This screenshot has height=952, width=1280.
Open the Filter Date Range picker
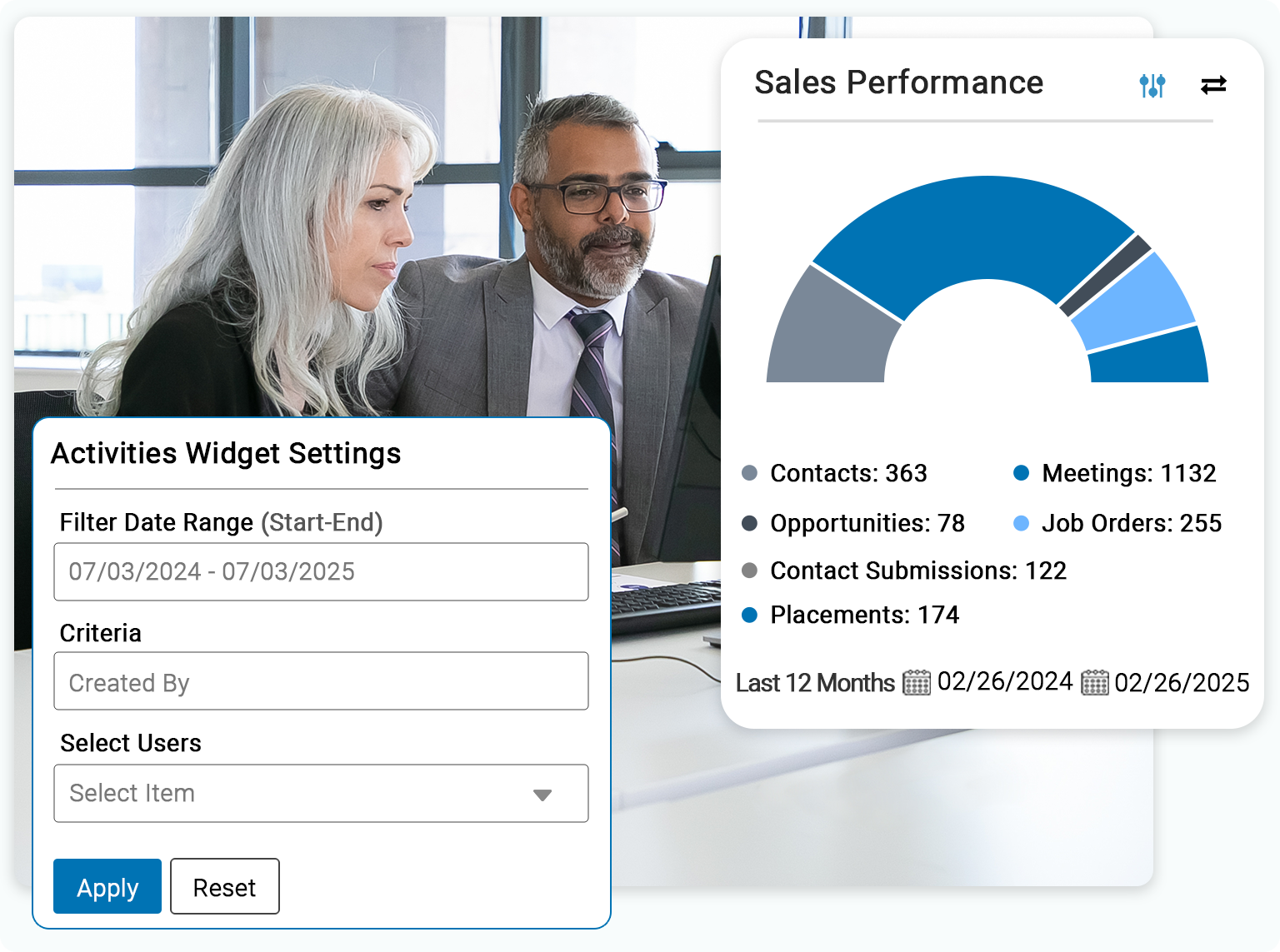pyautogui.click(x=321, y=572)
